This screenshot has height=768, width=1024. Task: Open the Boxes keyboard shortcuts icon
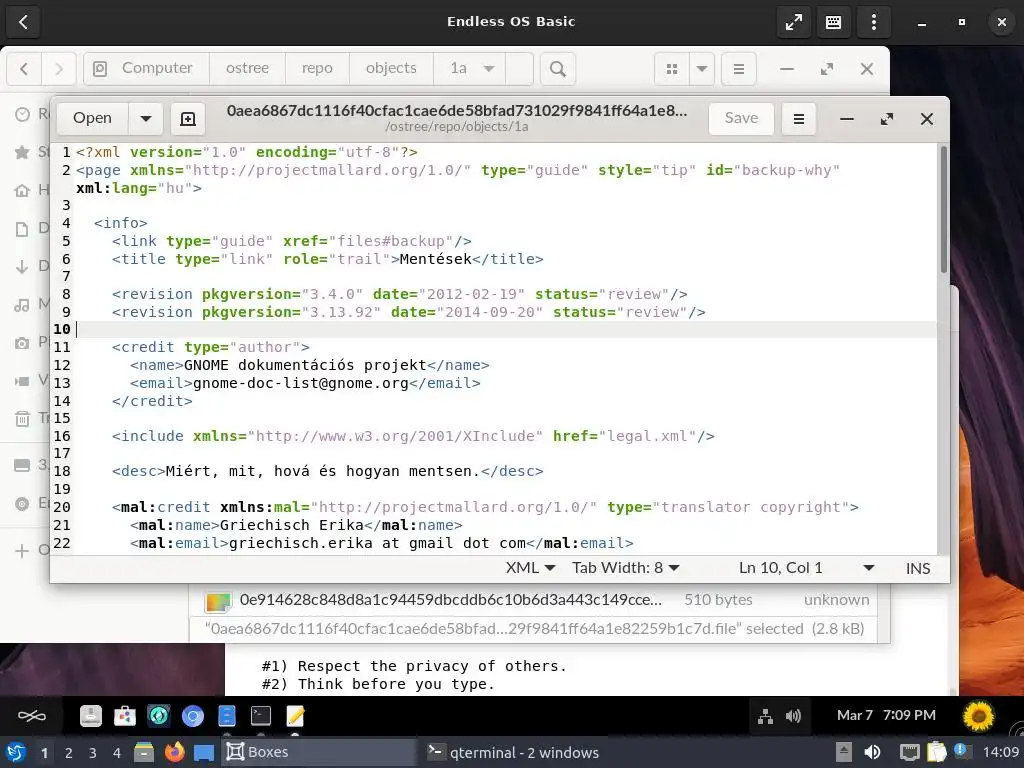pos(833,22)
